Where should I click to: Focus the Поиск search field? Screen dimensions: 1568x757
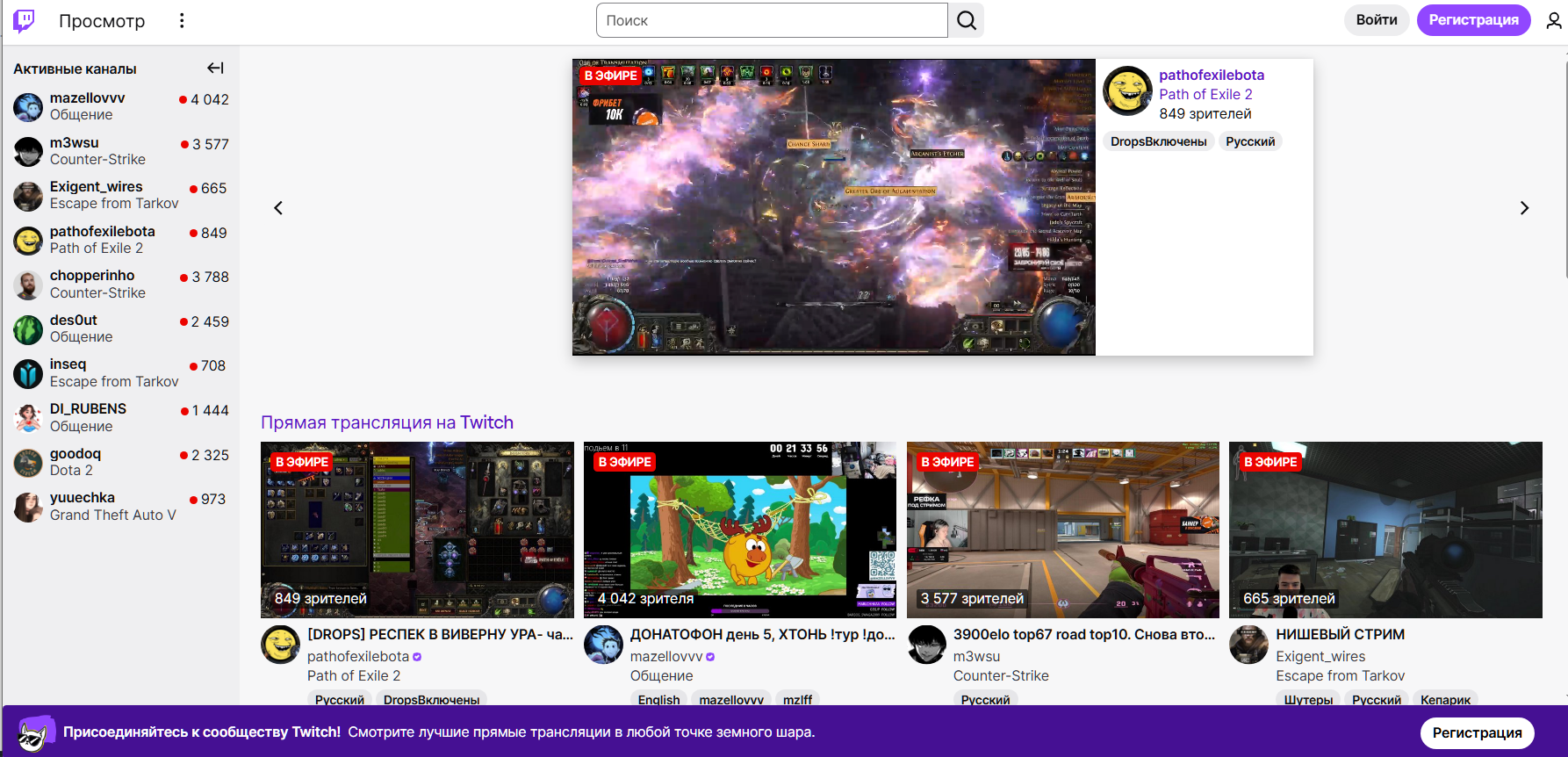pos(772,20)
